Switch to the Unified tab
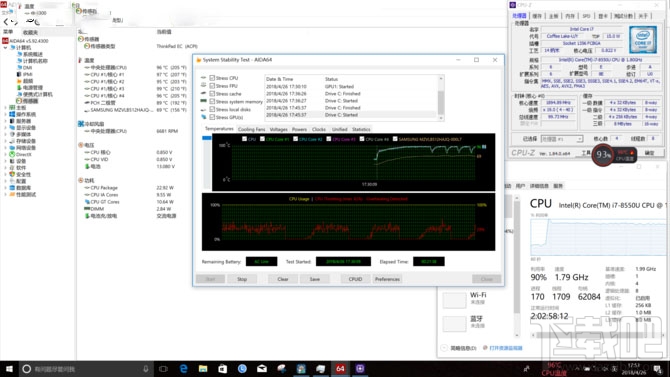 339,129
